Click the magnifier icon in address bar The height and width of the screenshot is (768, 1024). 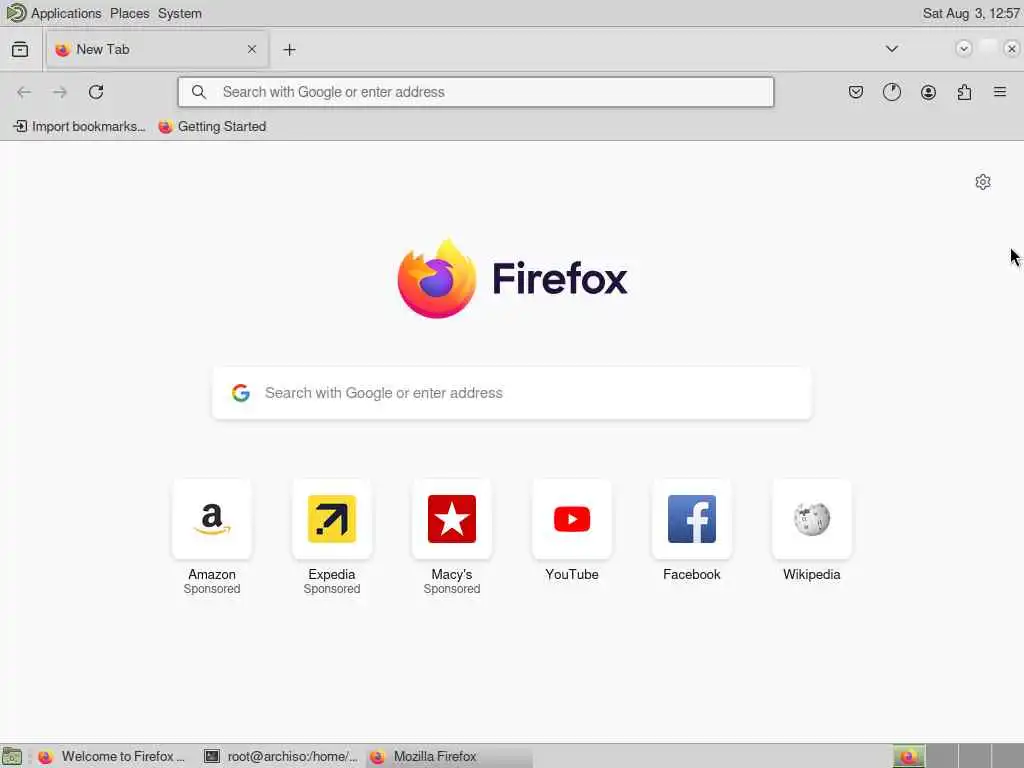point(199,92)
